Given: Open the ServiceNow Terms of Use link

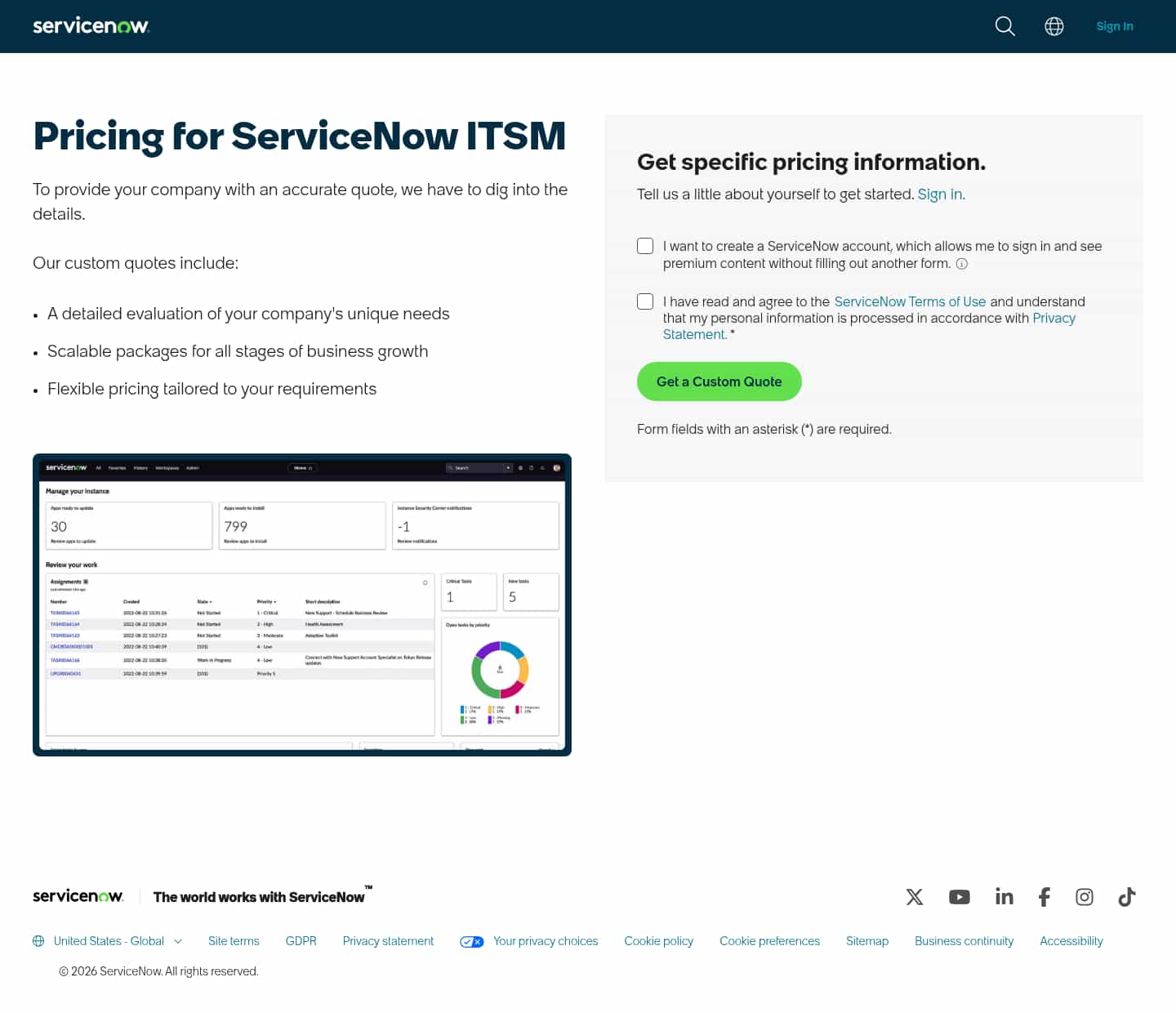Looking at the screenshot, I should (910, 301).
